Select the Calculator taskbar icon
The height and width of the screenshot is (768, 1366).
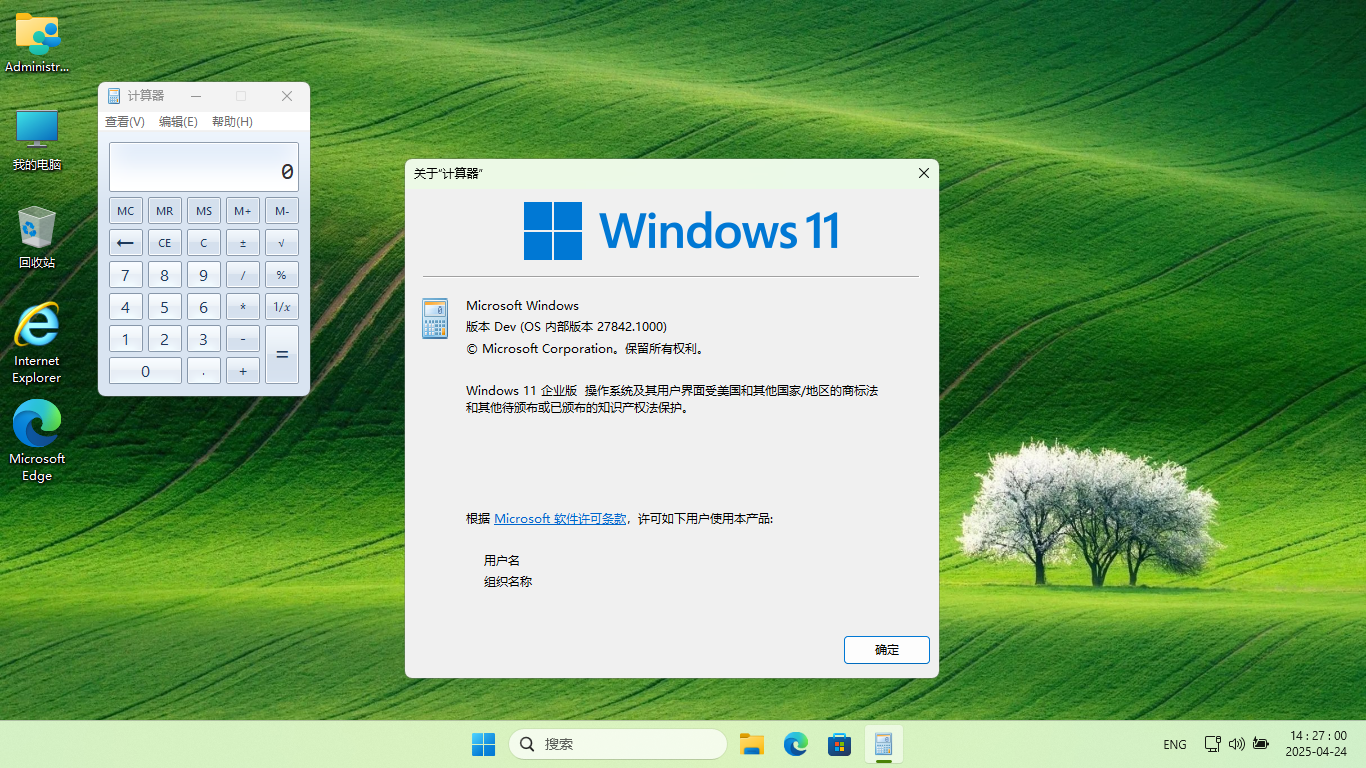coord(883,744)
